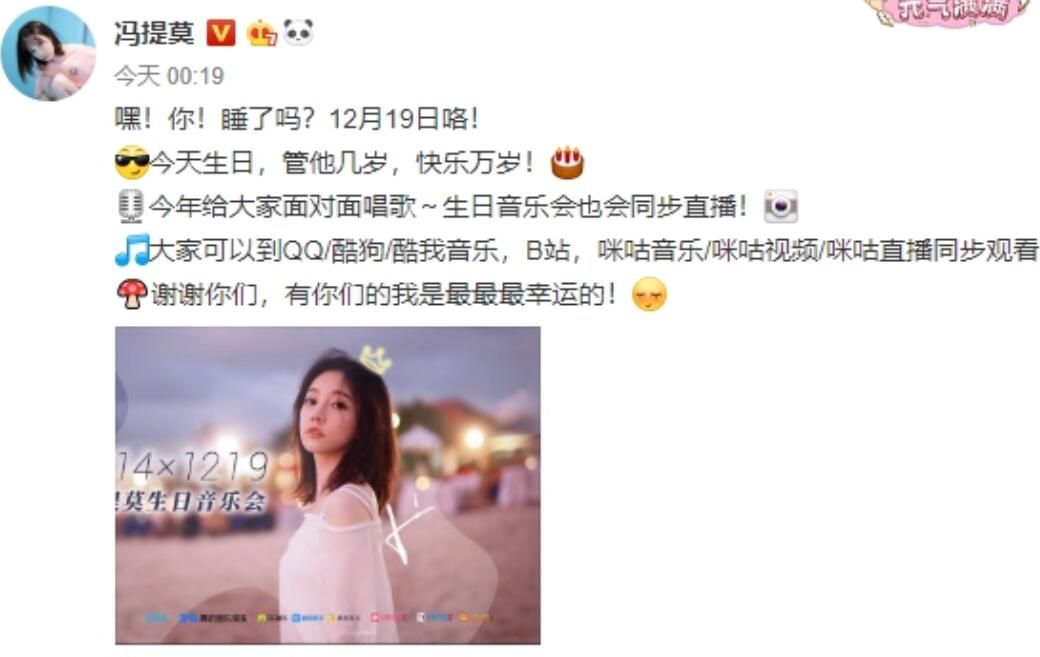This screenshot has height=657, width=1040.
Task: Click the sunglasses emoji in the post
Action: (132, 162)
